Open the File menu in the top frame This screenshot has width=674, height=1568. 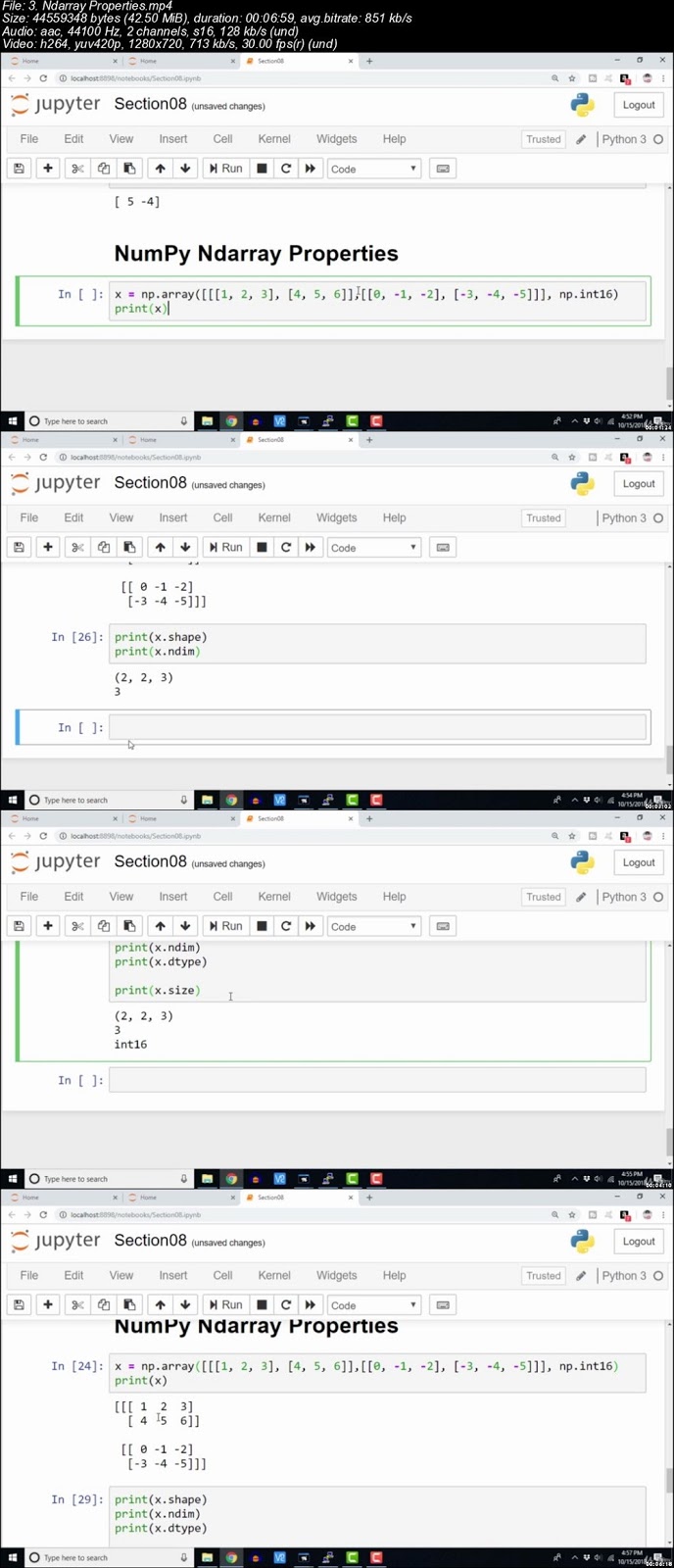[x=29, y=139]
